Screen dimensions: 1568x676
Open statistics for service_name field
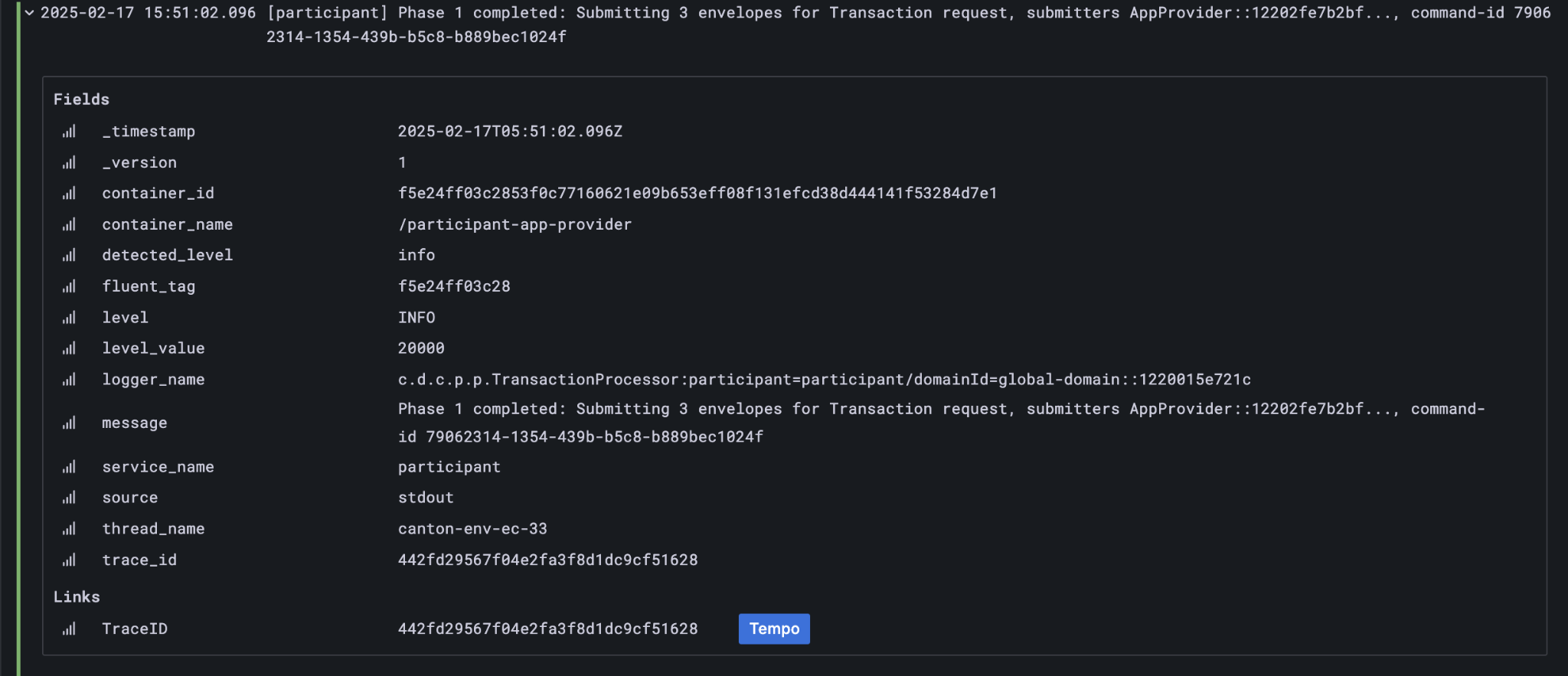point(69,466)
